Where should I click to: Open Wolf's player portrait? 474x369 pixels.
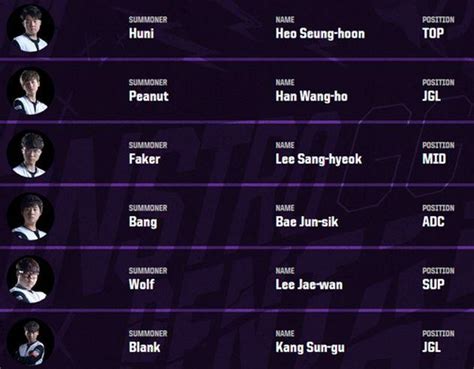tap(30, 279)
